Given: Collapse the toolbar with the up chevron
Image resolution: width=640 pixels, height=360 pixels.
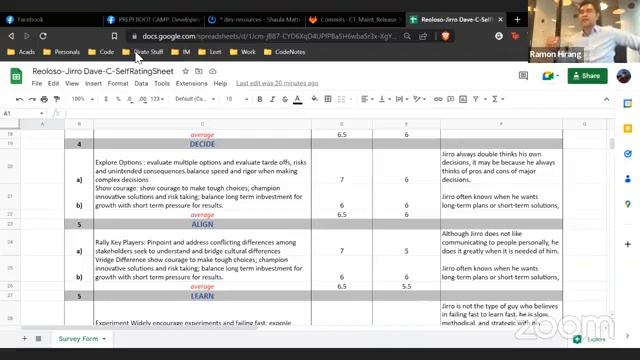Looking at the screenshot, I should 607,99.
